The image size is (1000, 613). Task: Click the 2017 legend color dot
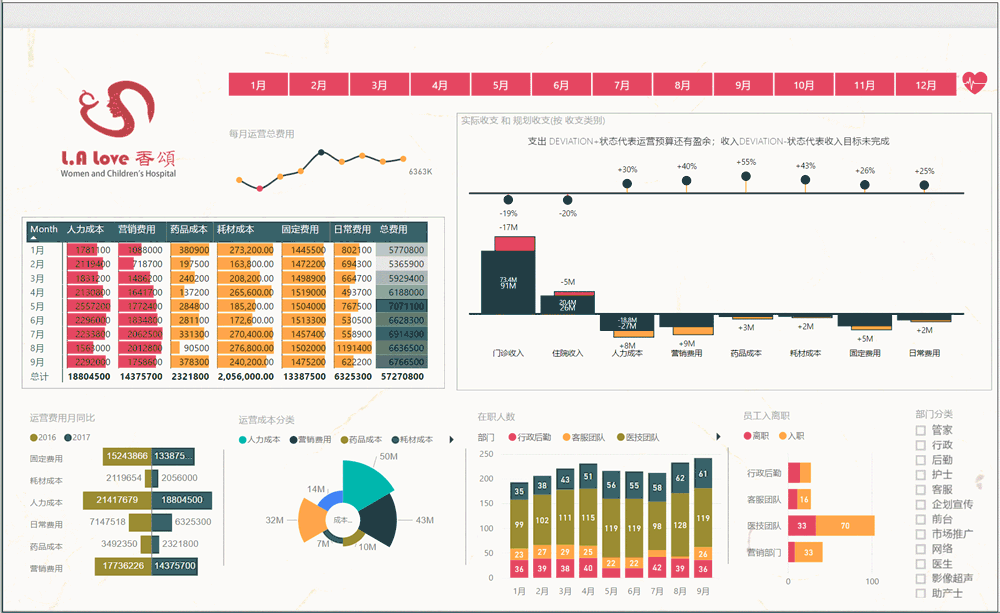tap(68, 438)
